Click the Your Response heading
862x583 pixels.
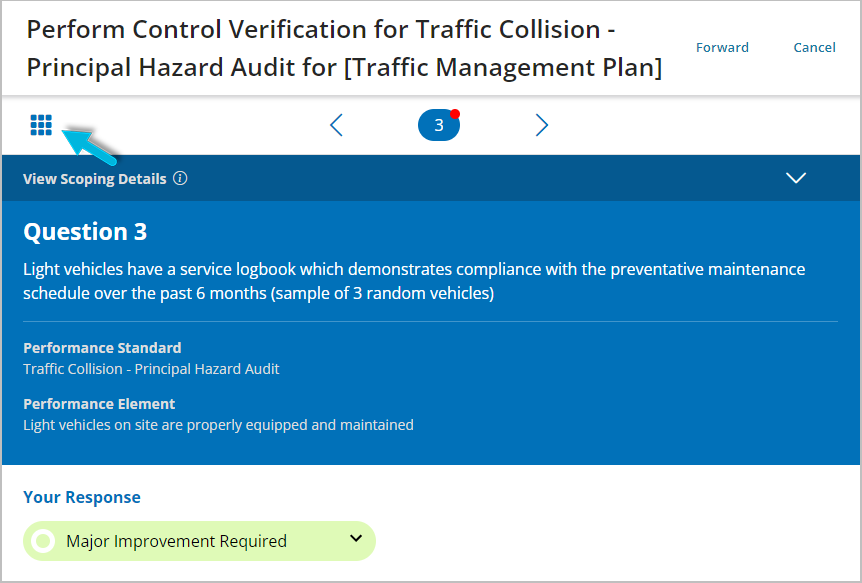(82, 497)
